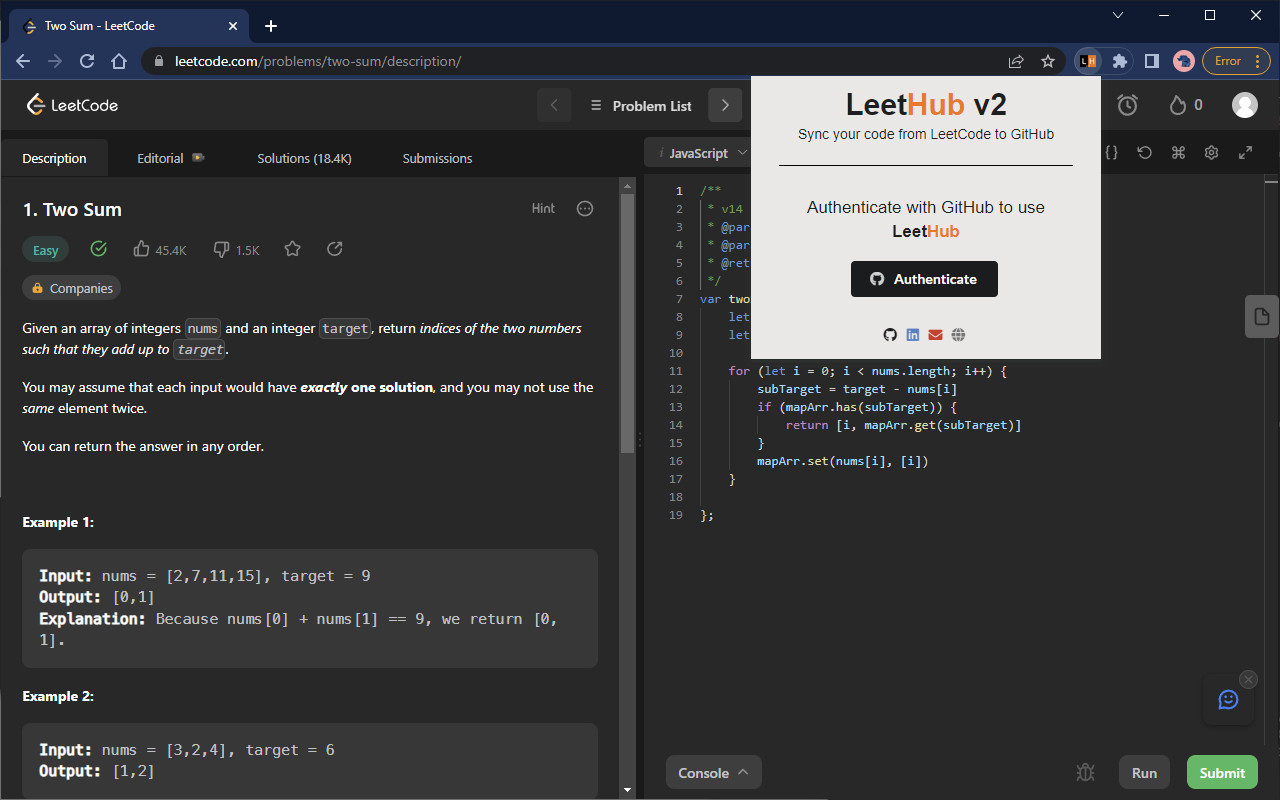
Task: Open LeetHub website globe icon
Action: pos(959,335)
